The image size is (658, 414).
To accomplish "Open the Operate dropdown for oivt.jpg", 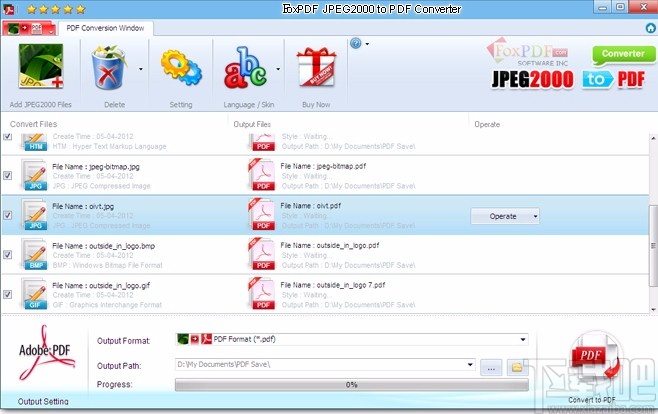I will 505,216.
